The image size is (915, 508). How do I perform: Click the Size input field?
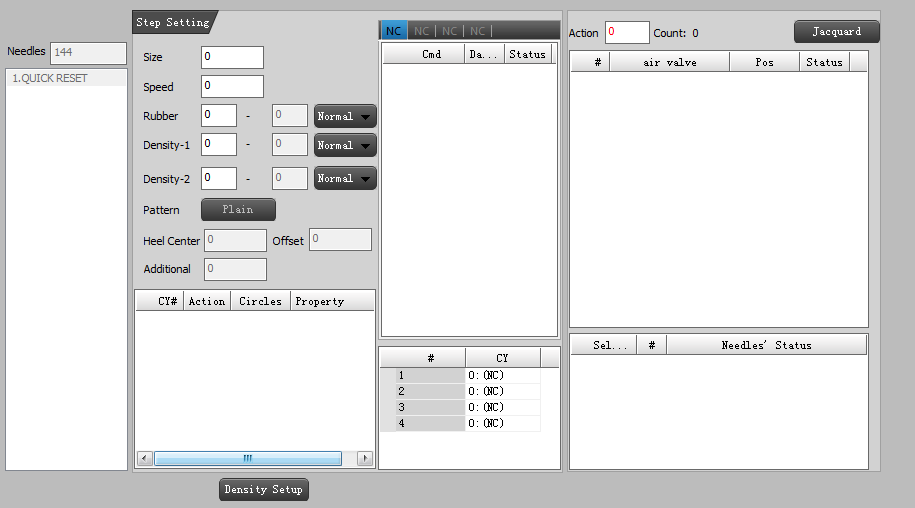click(x=232, y=57)
